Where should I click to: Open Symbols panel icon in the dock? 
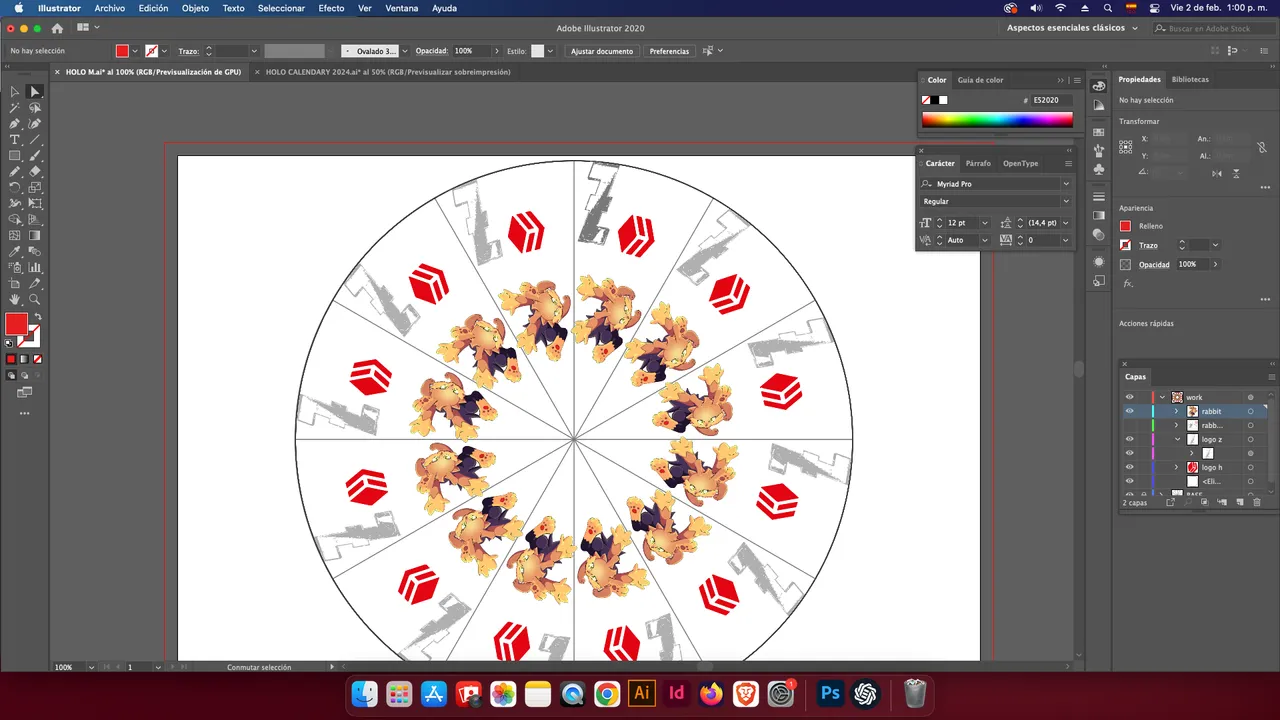(x=1099, y=169)
